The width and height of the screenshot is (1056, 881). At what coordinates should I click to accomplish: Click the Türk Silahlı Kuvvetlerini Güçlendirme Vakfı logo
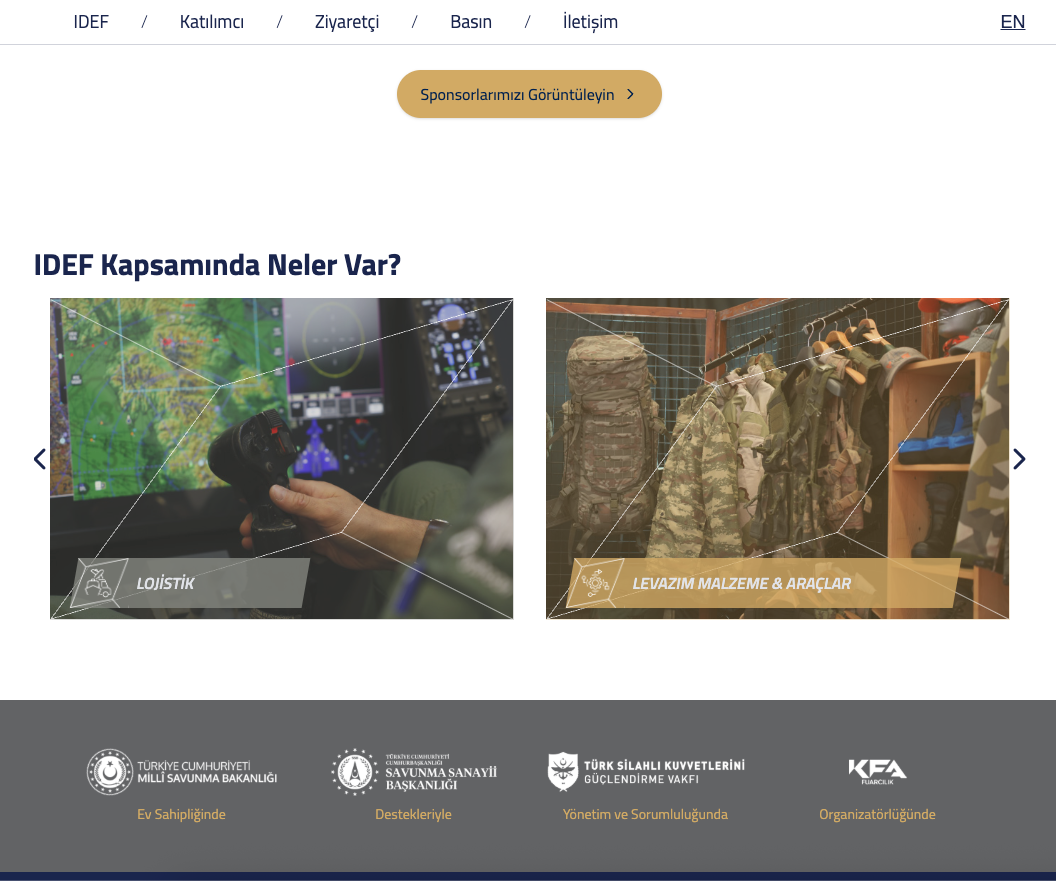click(x=647, y=772)
